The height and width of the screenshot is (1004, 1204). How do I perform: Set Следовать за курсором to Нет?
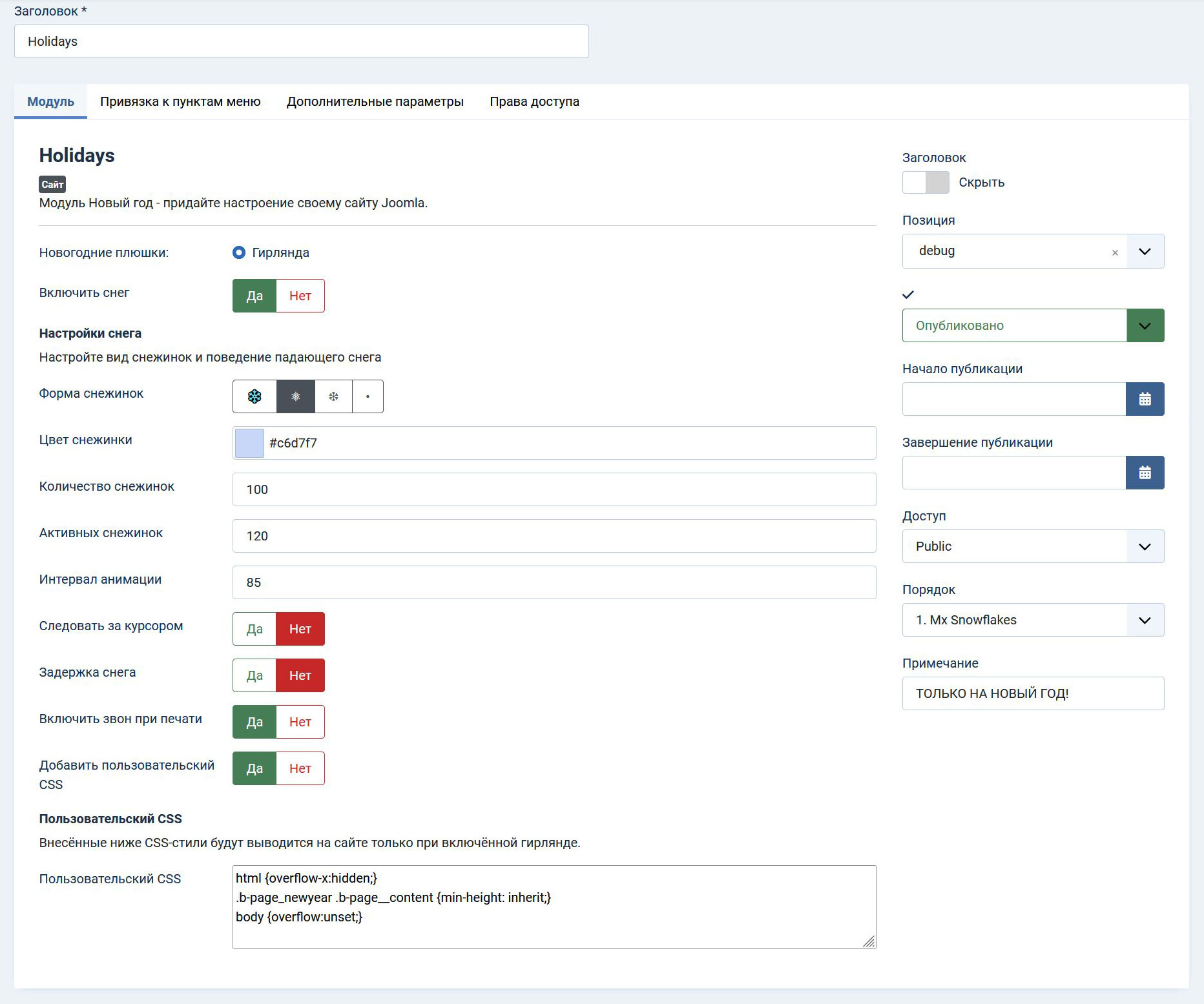click(x=300, y=629)
